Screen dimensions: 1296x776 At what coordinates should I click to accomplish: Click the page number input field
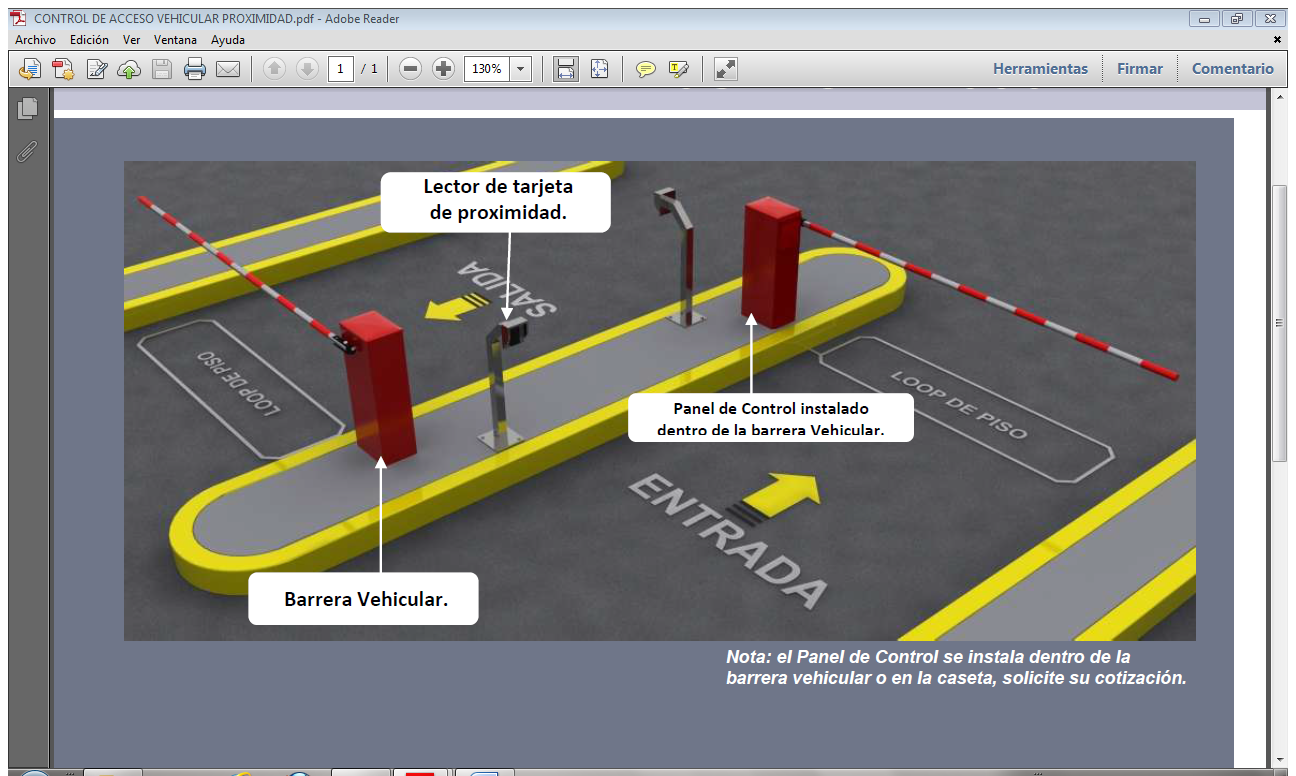(x=341, y=69)
